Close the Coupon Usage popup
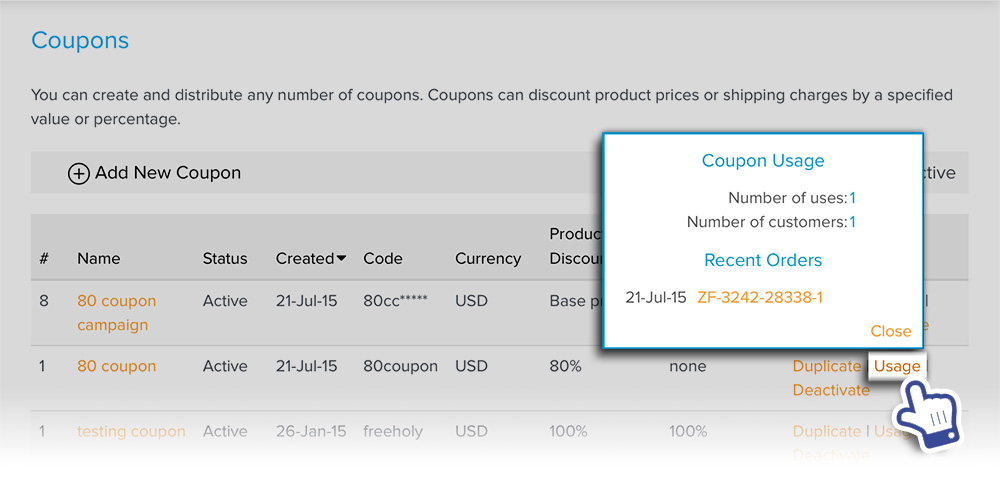The image size is (1000, 484). pyautogui.click(x=891, y=331)
